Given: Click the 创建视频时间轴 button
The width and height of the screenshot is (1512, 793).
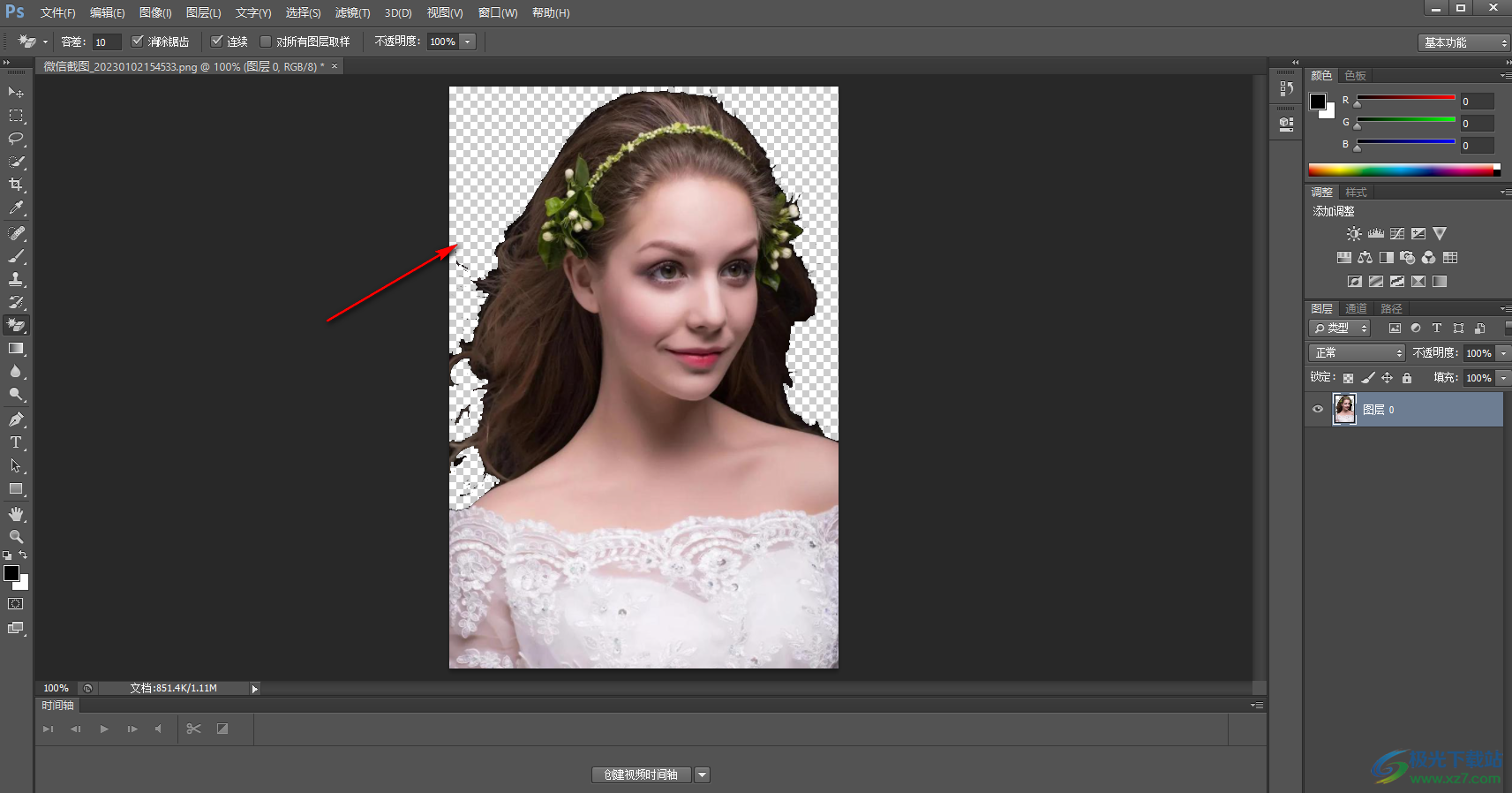Looking at the screenshot, I should [642, 775].
